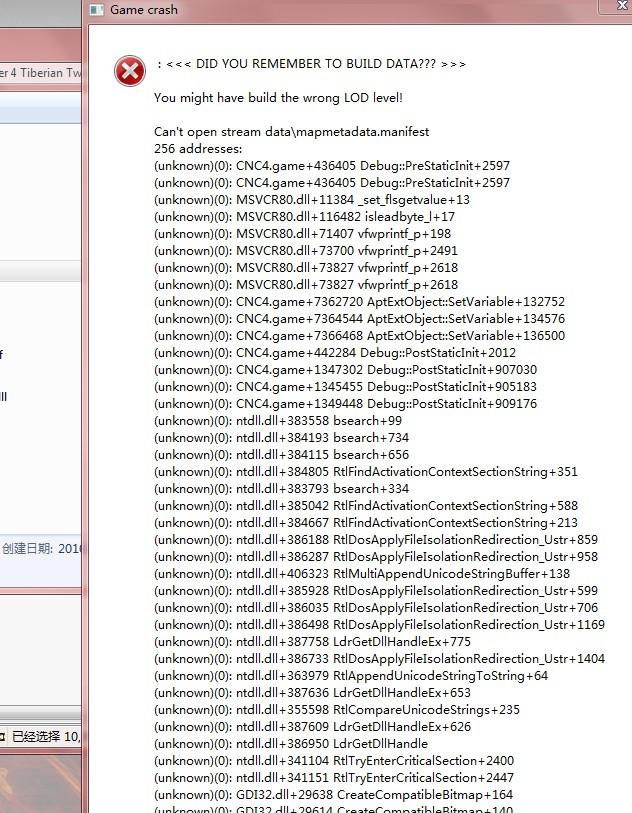Screen dimensions: 632x813
Task: Select the ntdll.dll+341104 RtlTryEnterCriticalSection+2400 line
Action: click(334, 761)
